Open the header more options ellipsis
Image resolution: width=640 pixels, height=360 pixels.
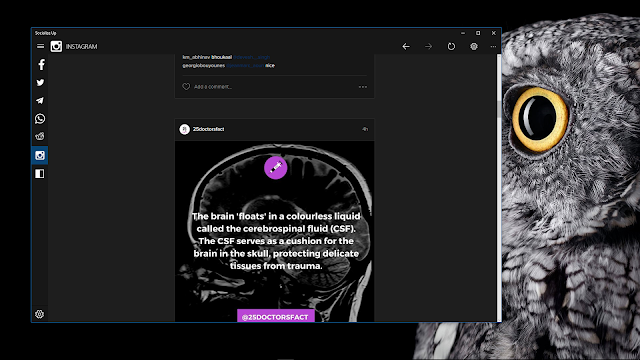[493, 47]
